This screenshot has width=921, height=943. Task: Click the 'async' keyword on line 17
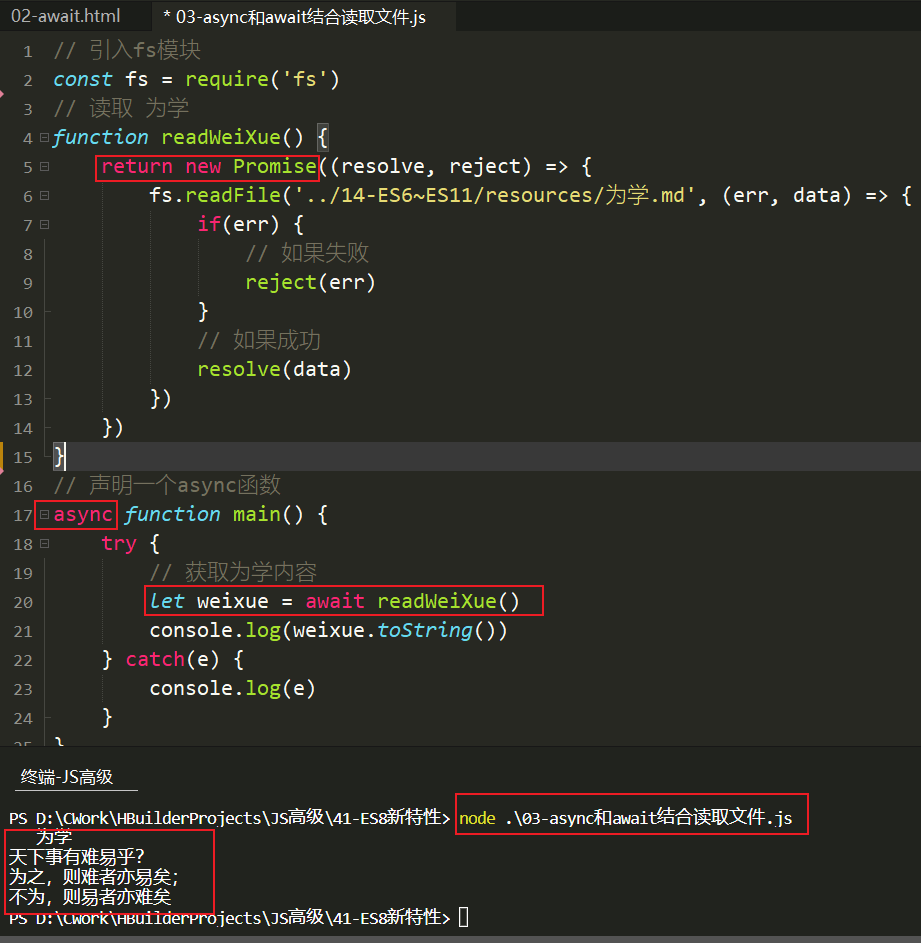click(83, 515)
